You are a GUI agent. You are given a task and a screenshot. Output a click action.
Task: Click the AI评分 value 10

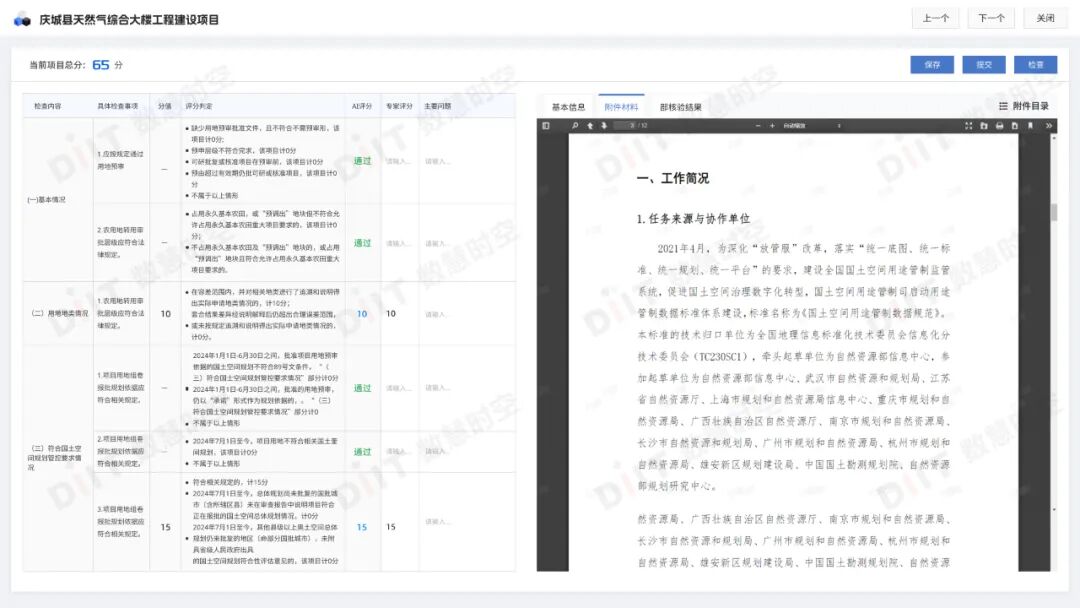pyautogui.click(x=362, y=313)
